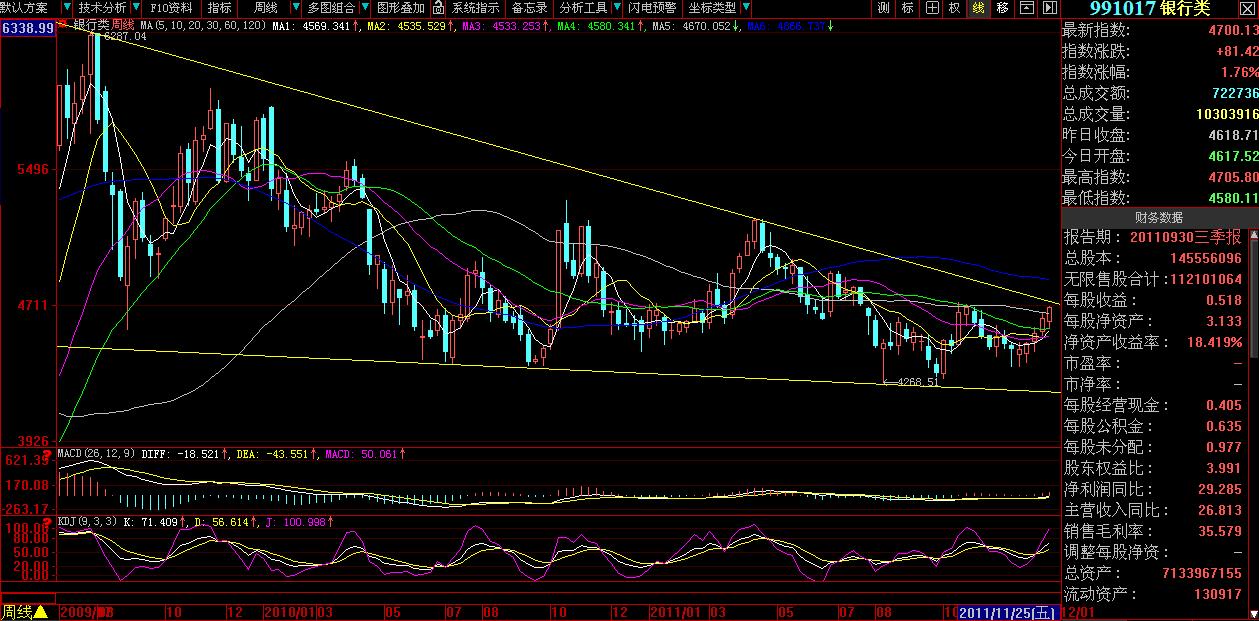Screen dimensions: 1259x621
Task: Click the 权 ex-rights adjustment icon
Action: [x=954, y=8]
